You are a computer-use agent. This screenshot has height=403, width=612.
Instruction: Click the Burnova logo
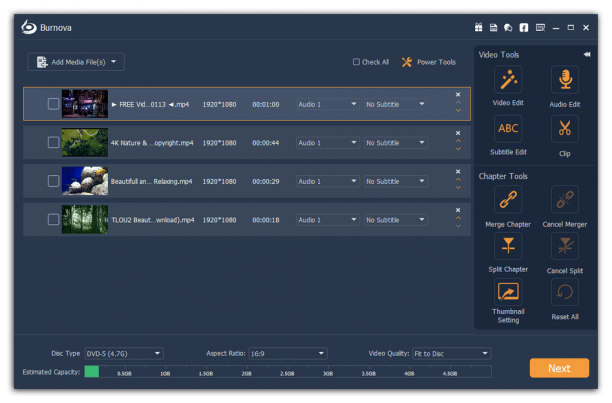(29, 27)
